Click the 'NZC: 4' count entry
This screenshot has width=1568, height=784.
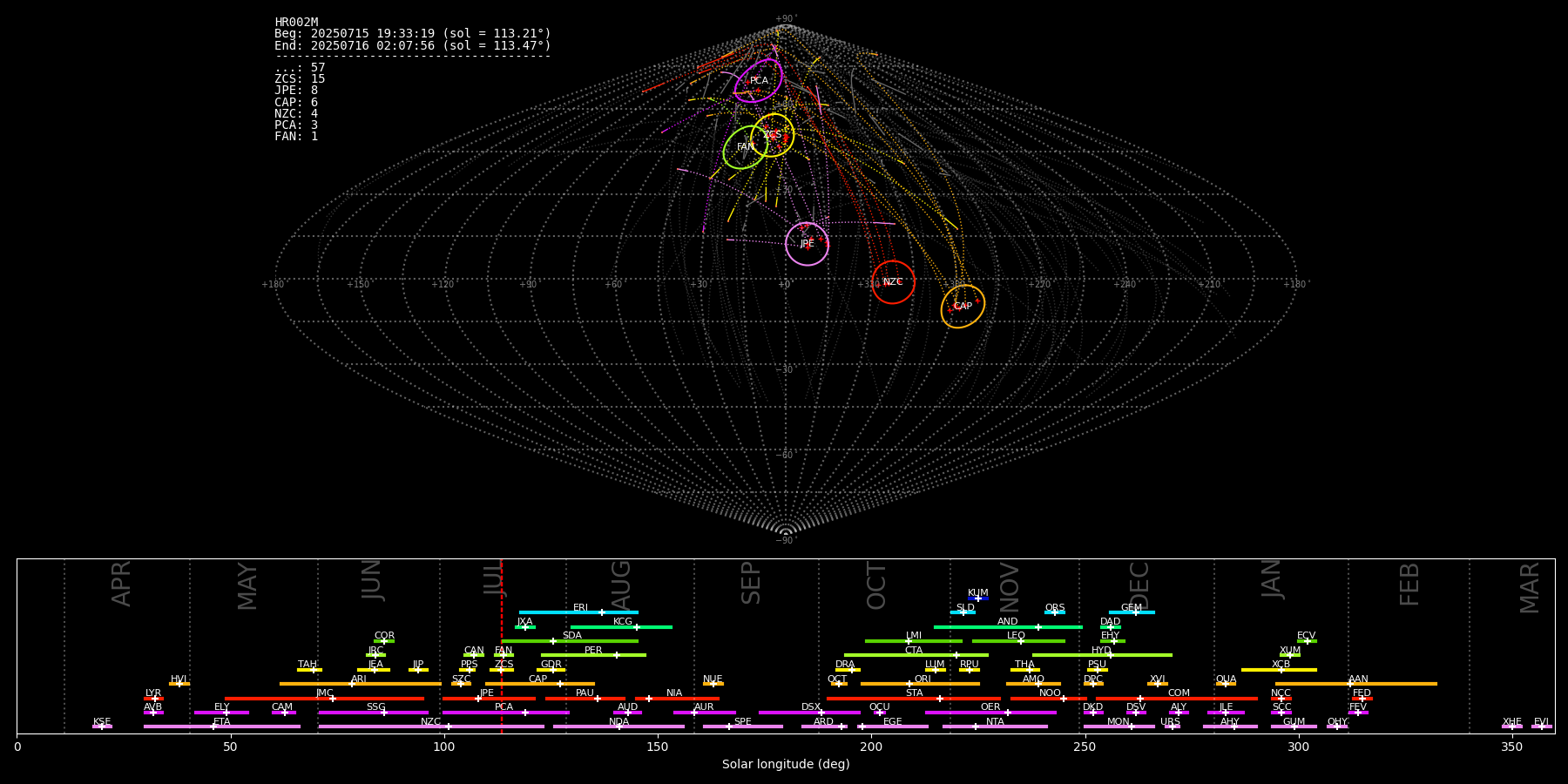[x=296, y=114]
